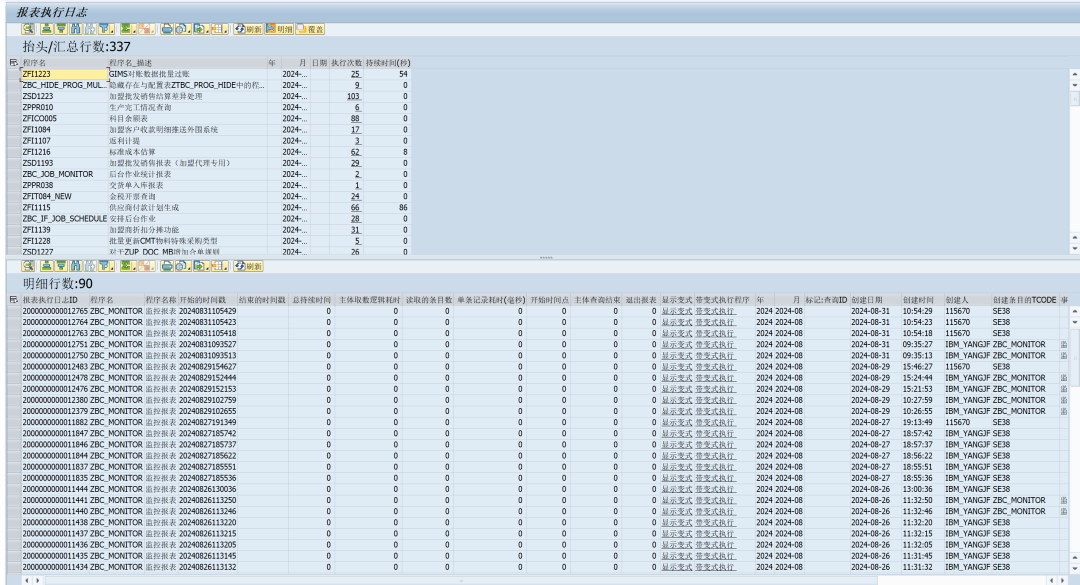Viewport: 1080px width, 585px height.
Task: Open the Export dropdown in the lower detail toolbar
Action: pos(201,266)
